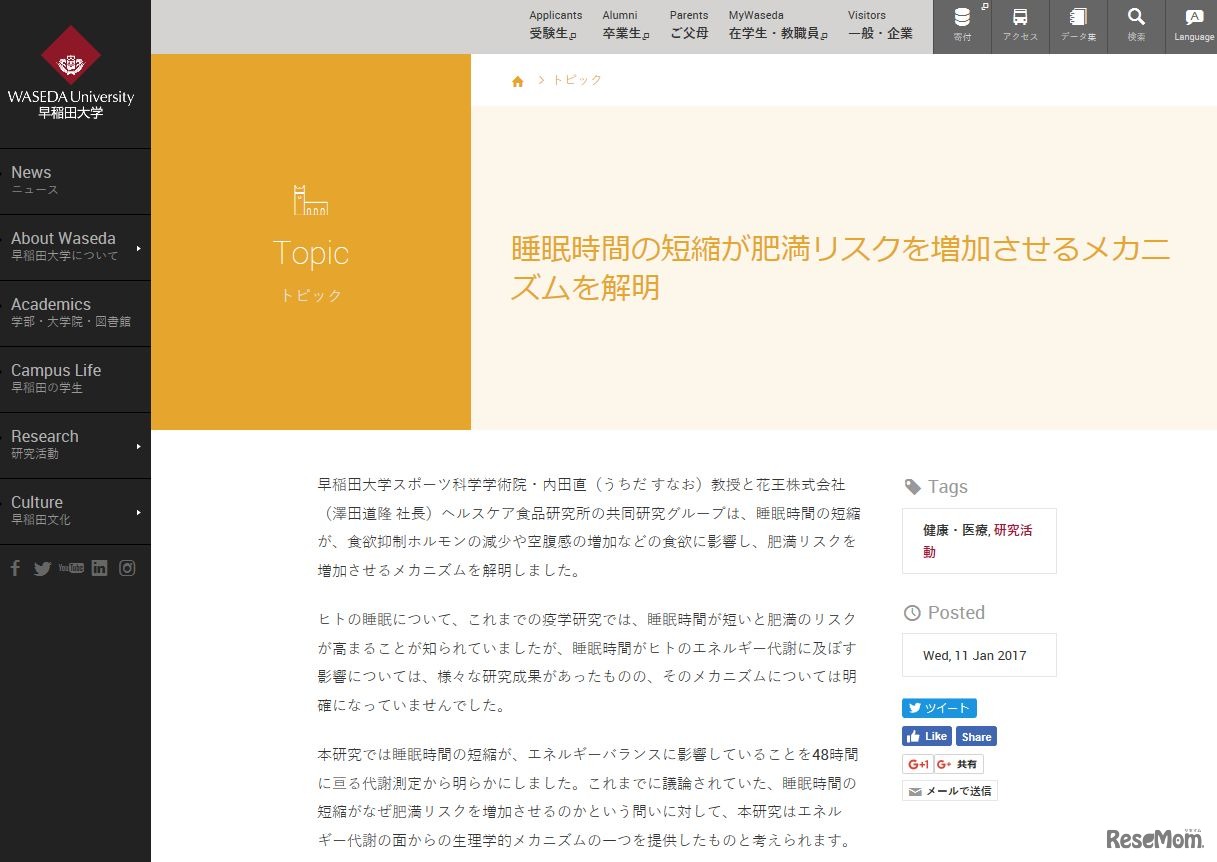Click the 寄付 donation icon
This screenshot has width=1217, height=862.
click(962, 26)
